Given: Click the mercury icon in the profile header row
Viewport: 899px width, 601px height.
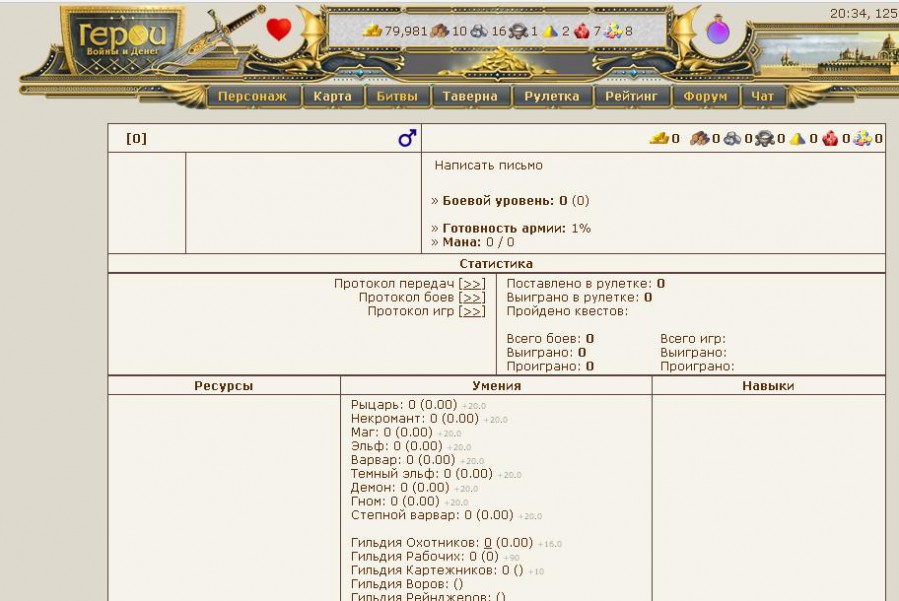Looking at the screenshot, I should pyautogui.click(x=765, y=139).
